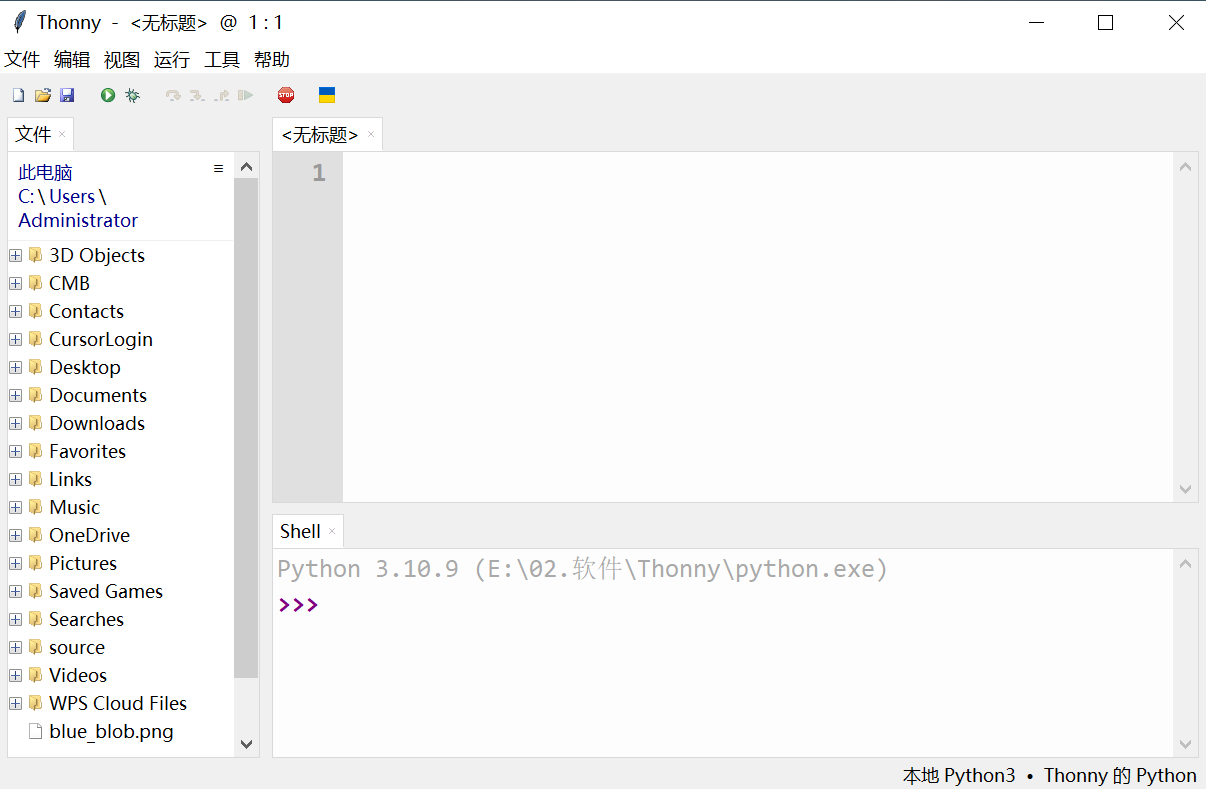Expand the Searches folder
This screenshot has height=789, width=1206.
coord(15,619)
